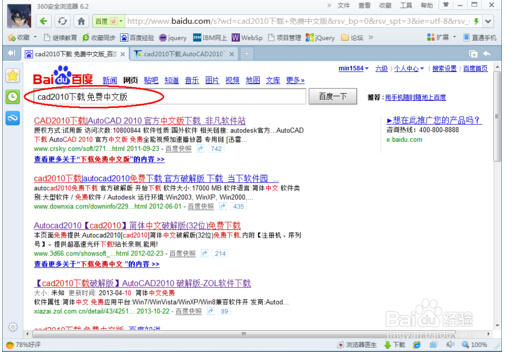The height and width of the screenshot is (360, 519).
Task: Mute sound with the speaker status icon
Action: 450,345
